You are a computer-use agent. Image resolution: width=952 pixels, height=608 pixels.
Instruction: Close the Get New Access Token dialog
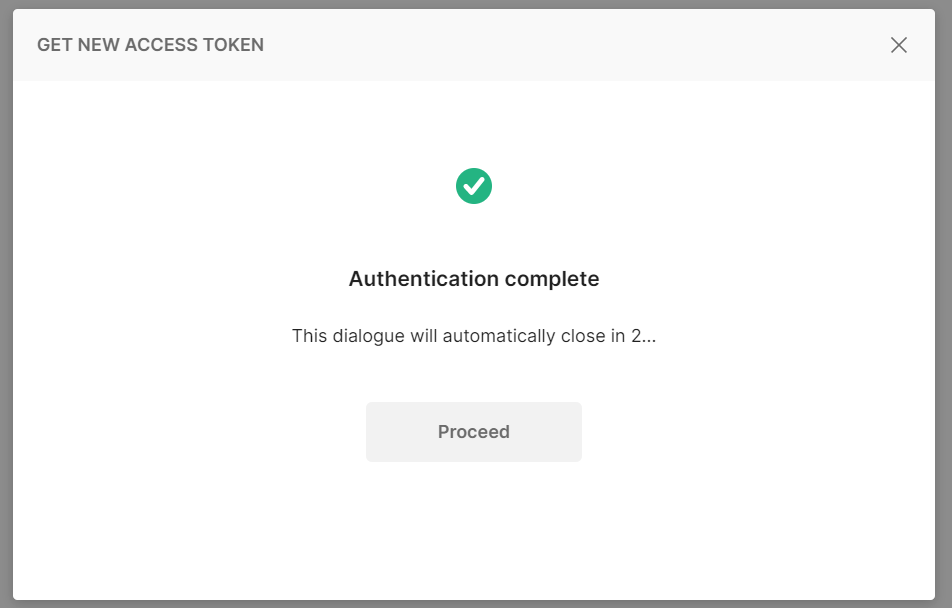pos(898,45)
